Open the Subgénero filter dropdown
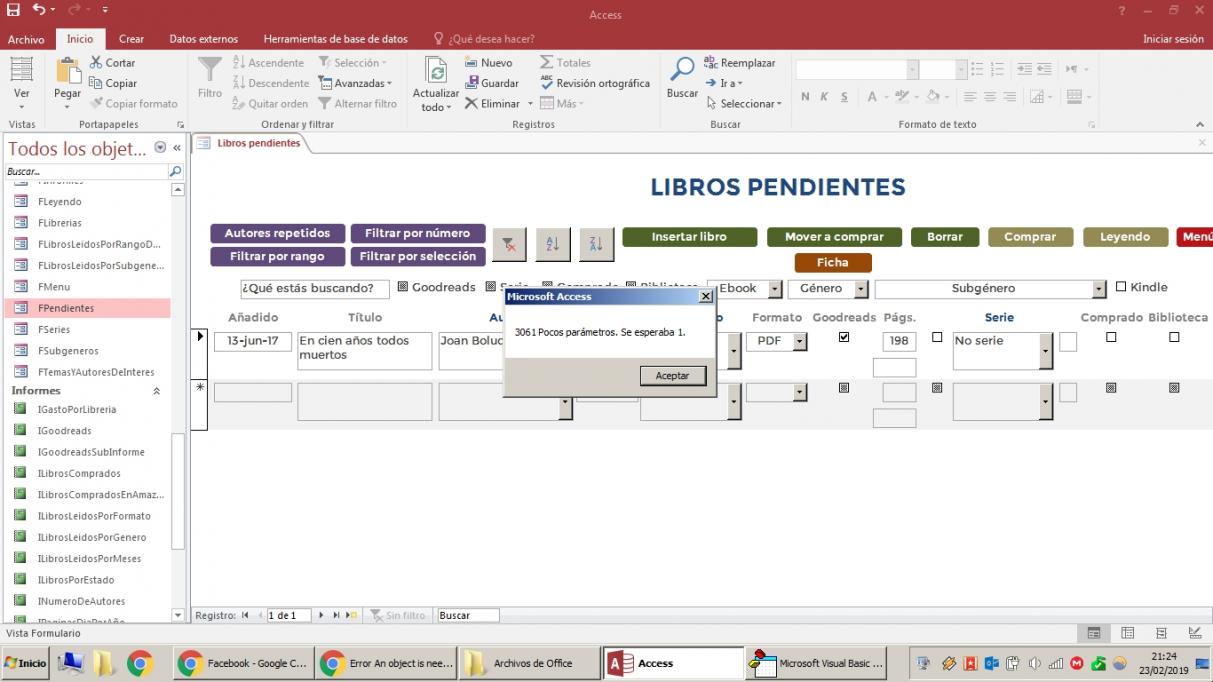1213x682 pixels. pos(1100,289)
